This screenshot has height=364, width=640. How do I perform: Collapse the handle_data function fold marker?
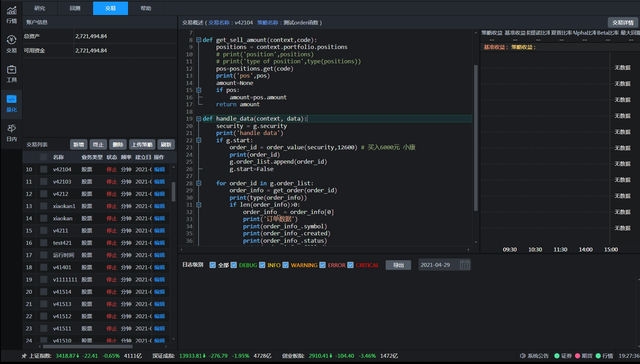pyautogui.click(x=198, y=118)
